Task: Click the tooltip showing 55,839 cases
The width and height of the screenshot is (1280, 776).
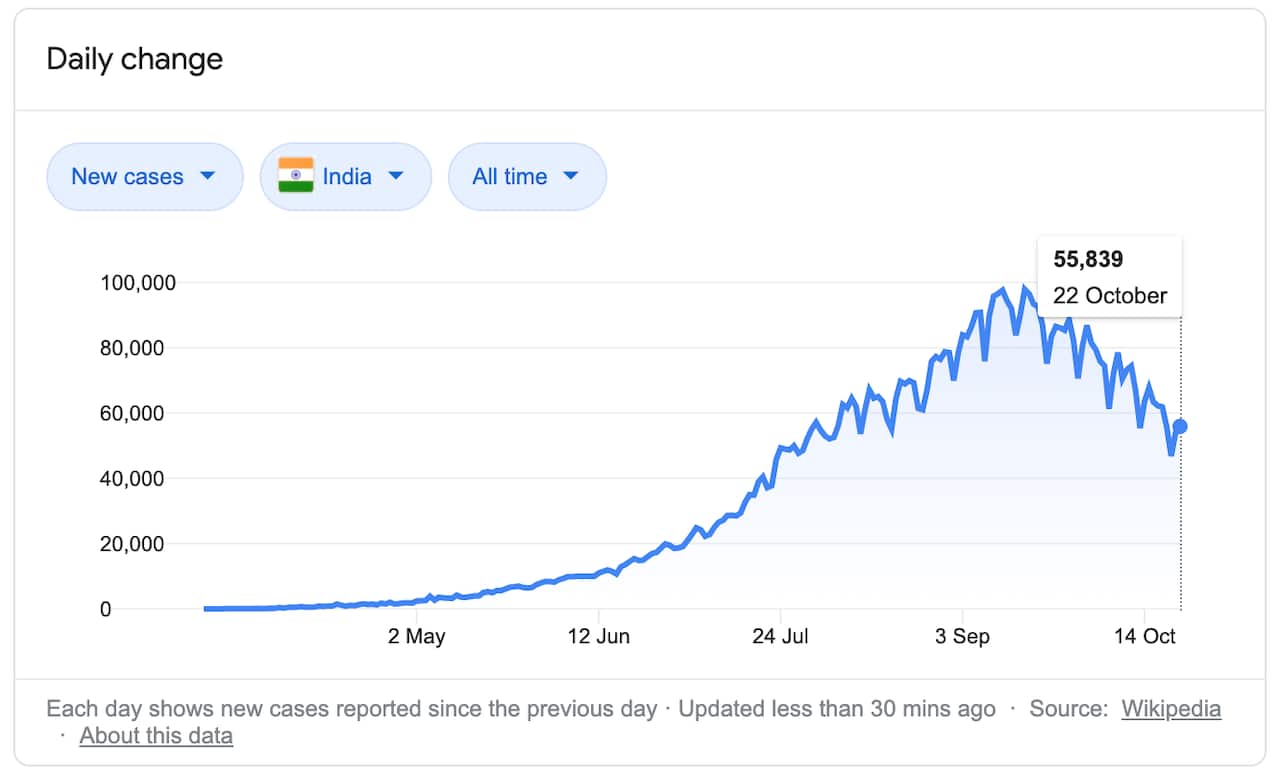Action: [1086, 259]
